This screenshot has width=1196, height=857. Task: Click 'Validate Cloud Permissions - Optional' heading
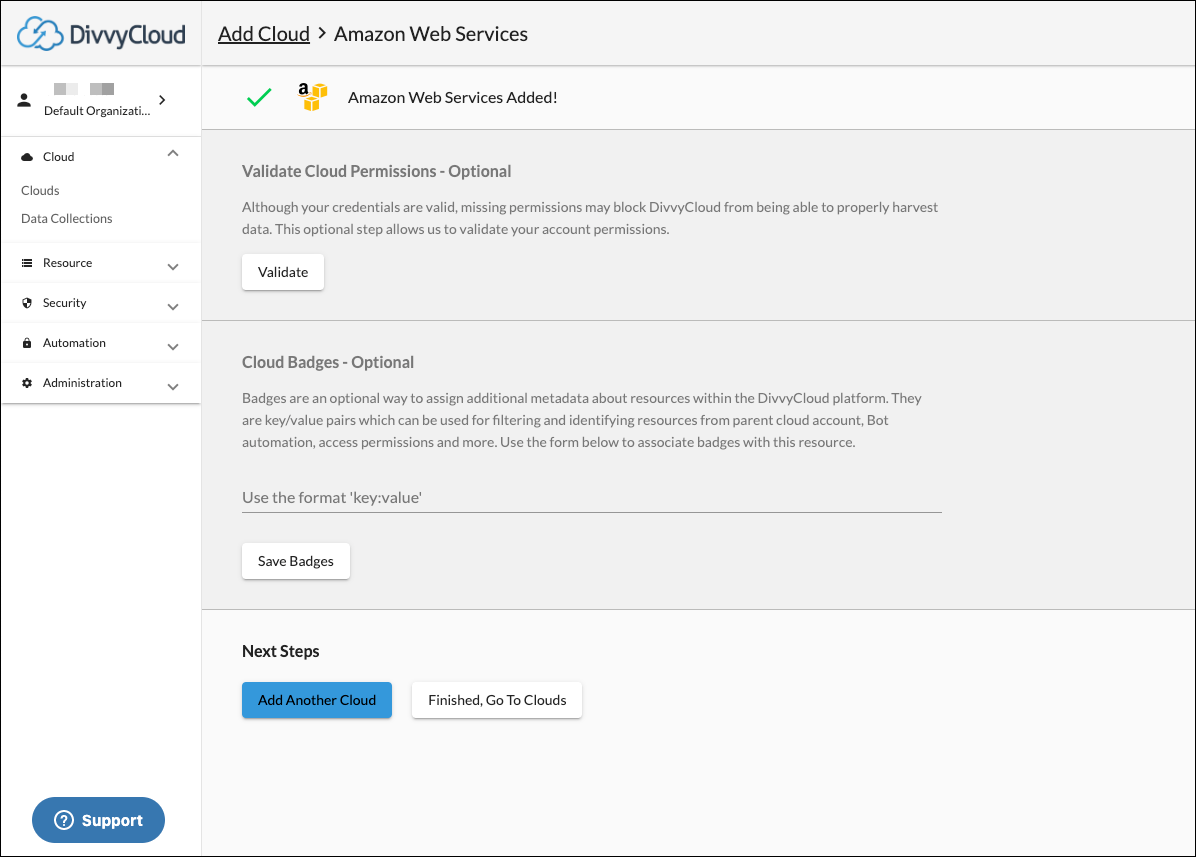pyautogui.click(x=377, y=172)
